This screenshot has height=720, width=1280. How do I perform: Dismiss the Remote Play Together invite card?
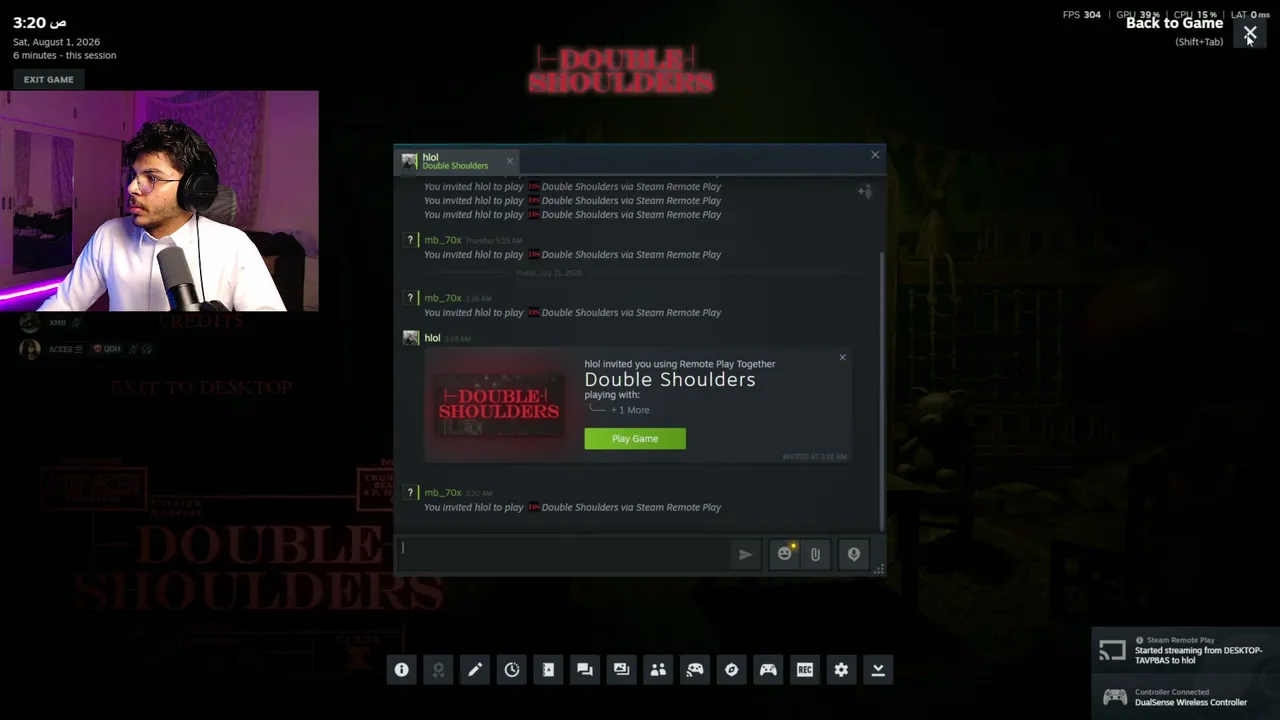[x=842, y=357]
